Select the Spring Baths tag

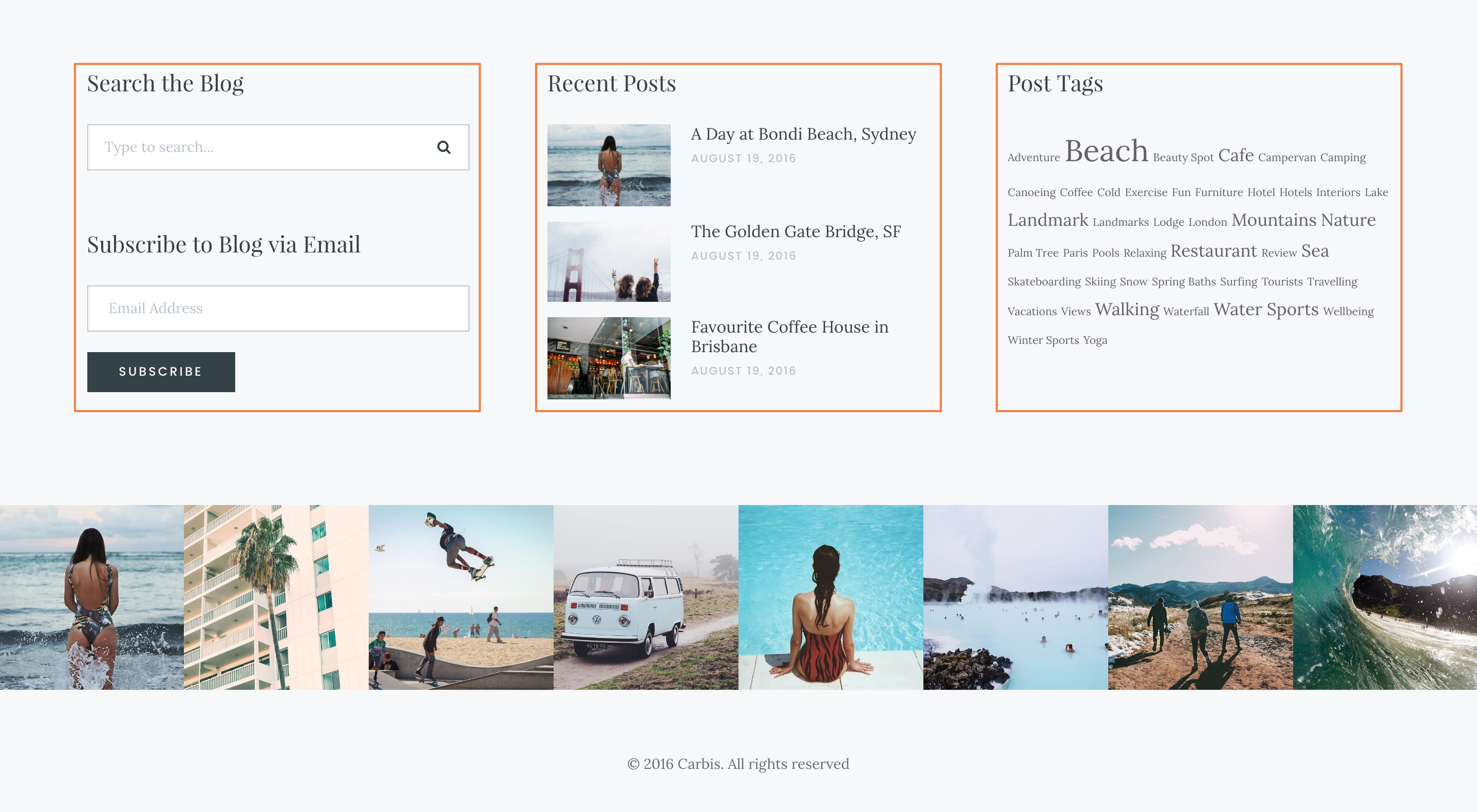tap(1183, 282)
